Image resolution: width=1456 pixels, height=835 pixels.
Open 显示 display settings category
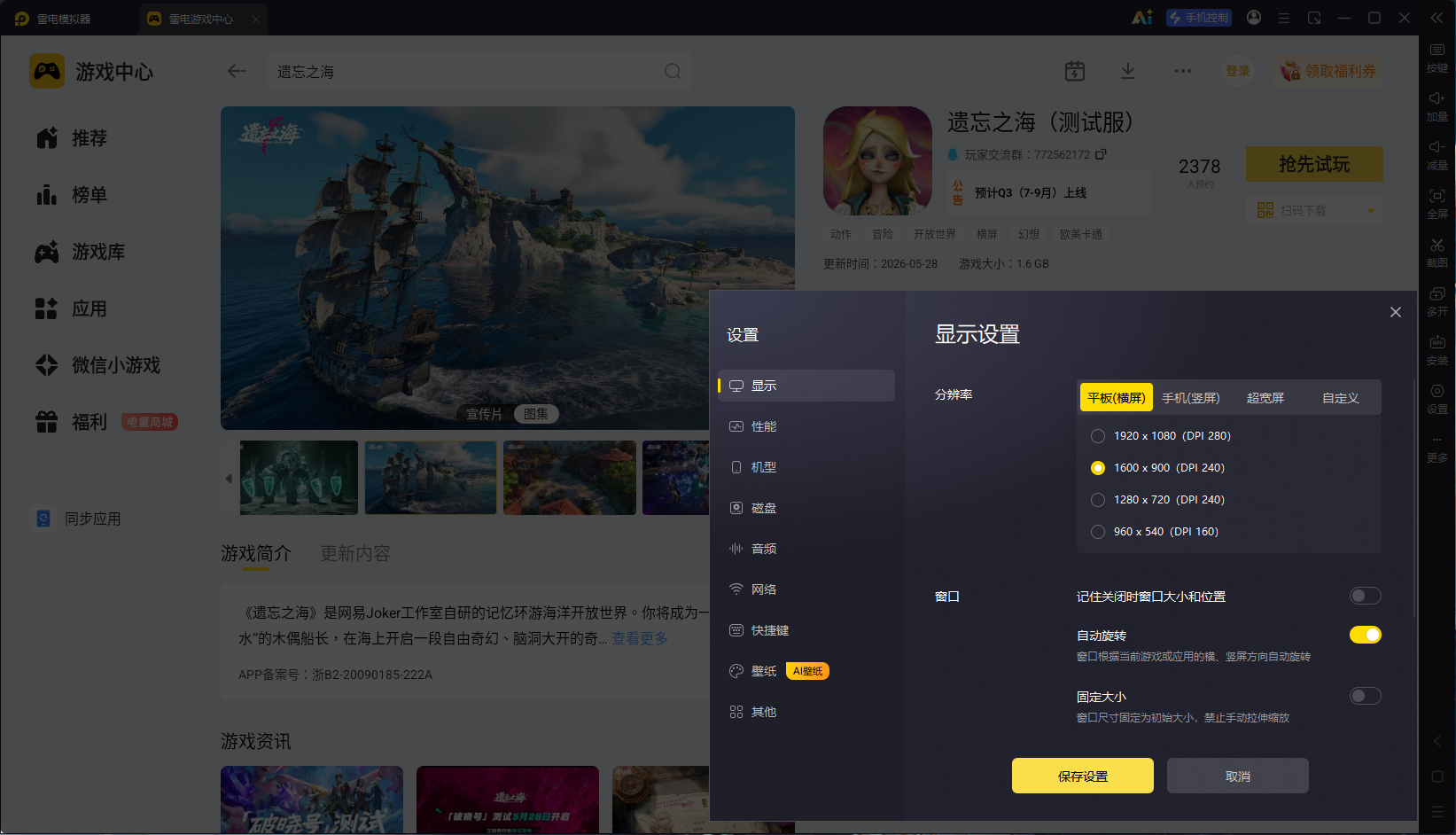tap(806, 386)
